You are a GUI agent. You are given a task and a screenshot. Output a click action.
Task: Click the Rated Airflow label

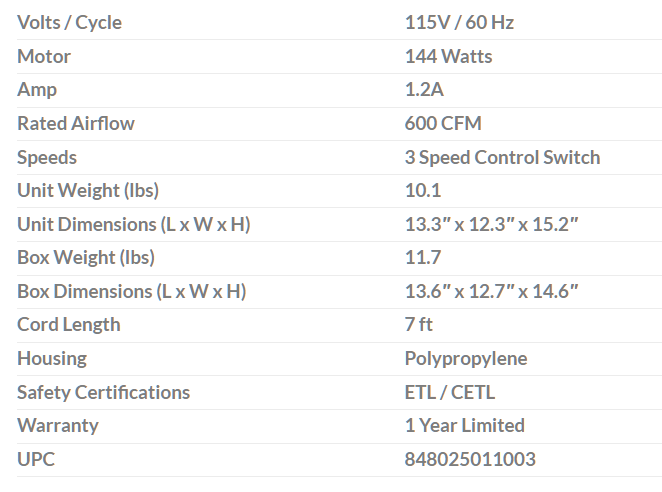pyautogui.click(x=75, y=123)
